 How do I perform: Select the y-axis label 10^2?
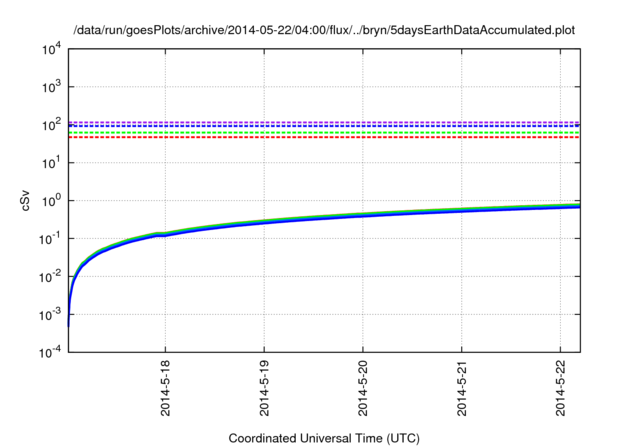click(52, 124)
